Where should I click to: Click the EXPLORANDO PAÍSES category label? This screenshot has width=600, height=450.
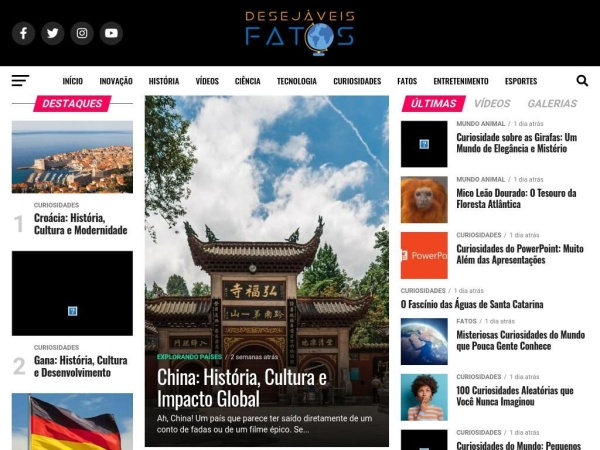coord(189,357)
